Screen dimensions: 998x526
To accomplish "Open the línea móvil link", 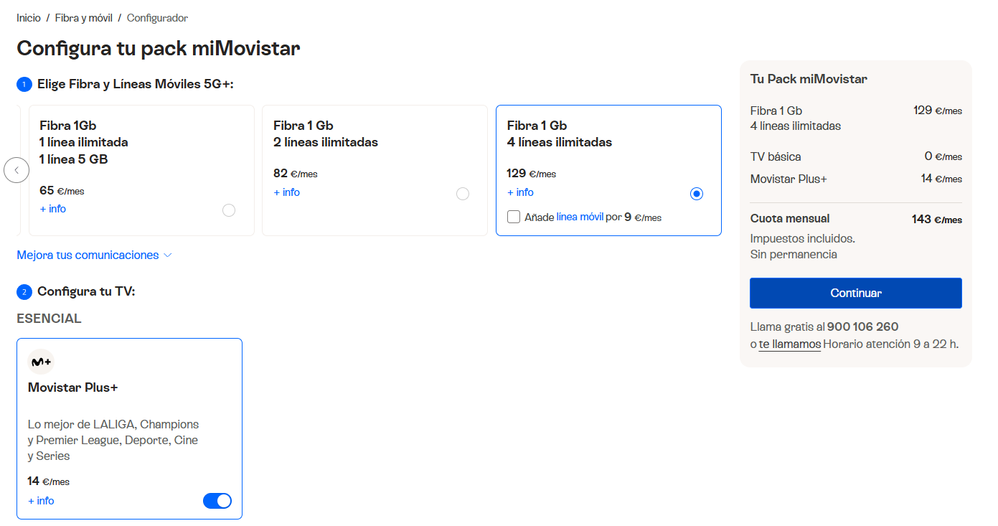I will point(580,217).
